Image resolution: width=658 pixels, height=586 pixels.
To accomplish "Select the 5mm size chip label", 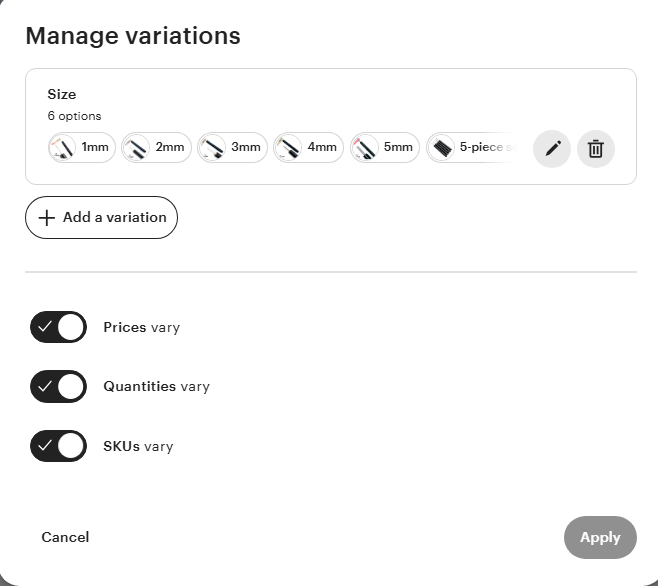I will pyautogui.click(x=398, y=148).
